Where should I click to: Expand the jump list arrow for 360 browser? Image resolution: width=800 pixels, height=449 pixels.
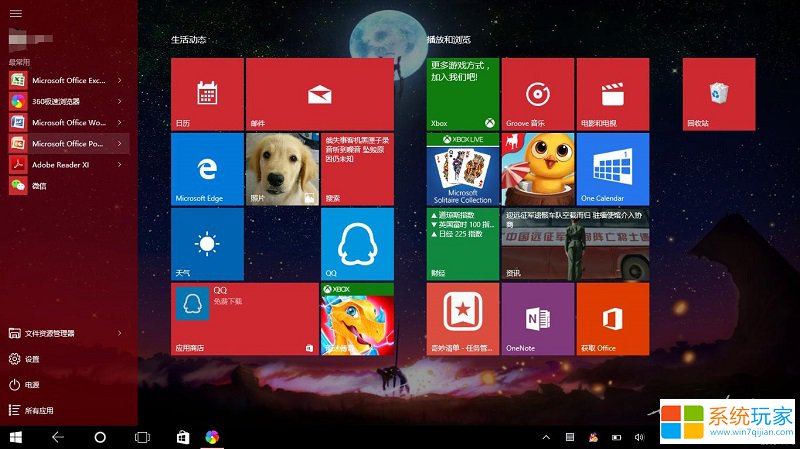pyautogui.click(x=120, y=101)
